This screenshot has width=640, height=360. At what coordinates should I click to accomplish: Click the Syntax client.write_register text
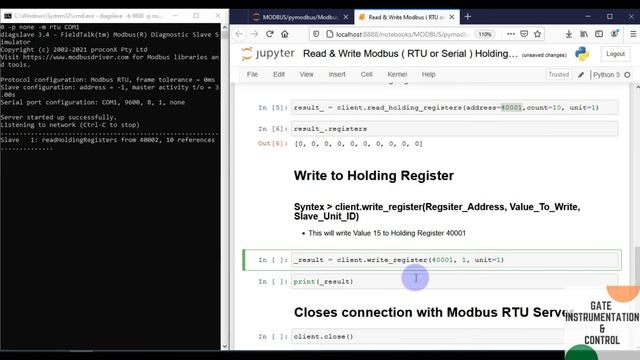pos(437,211)
